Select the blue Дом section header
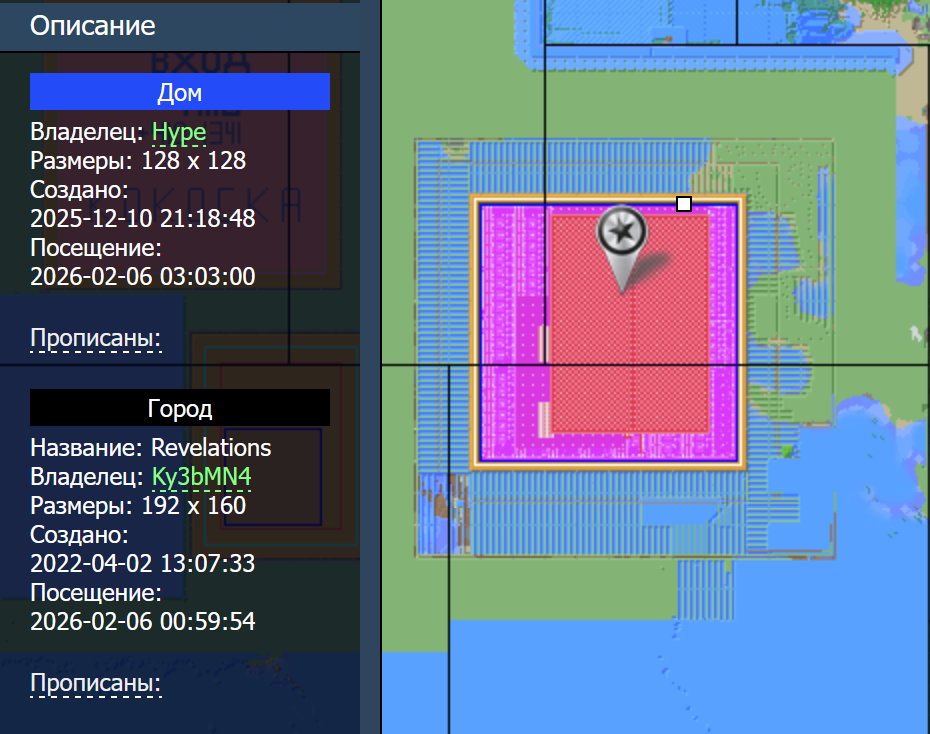 pos(180,92)
